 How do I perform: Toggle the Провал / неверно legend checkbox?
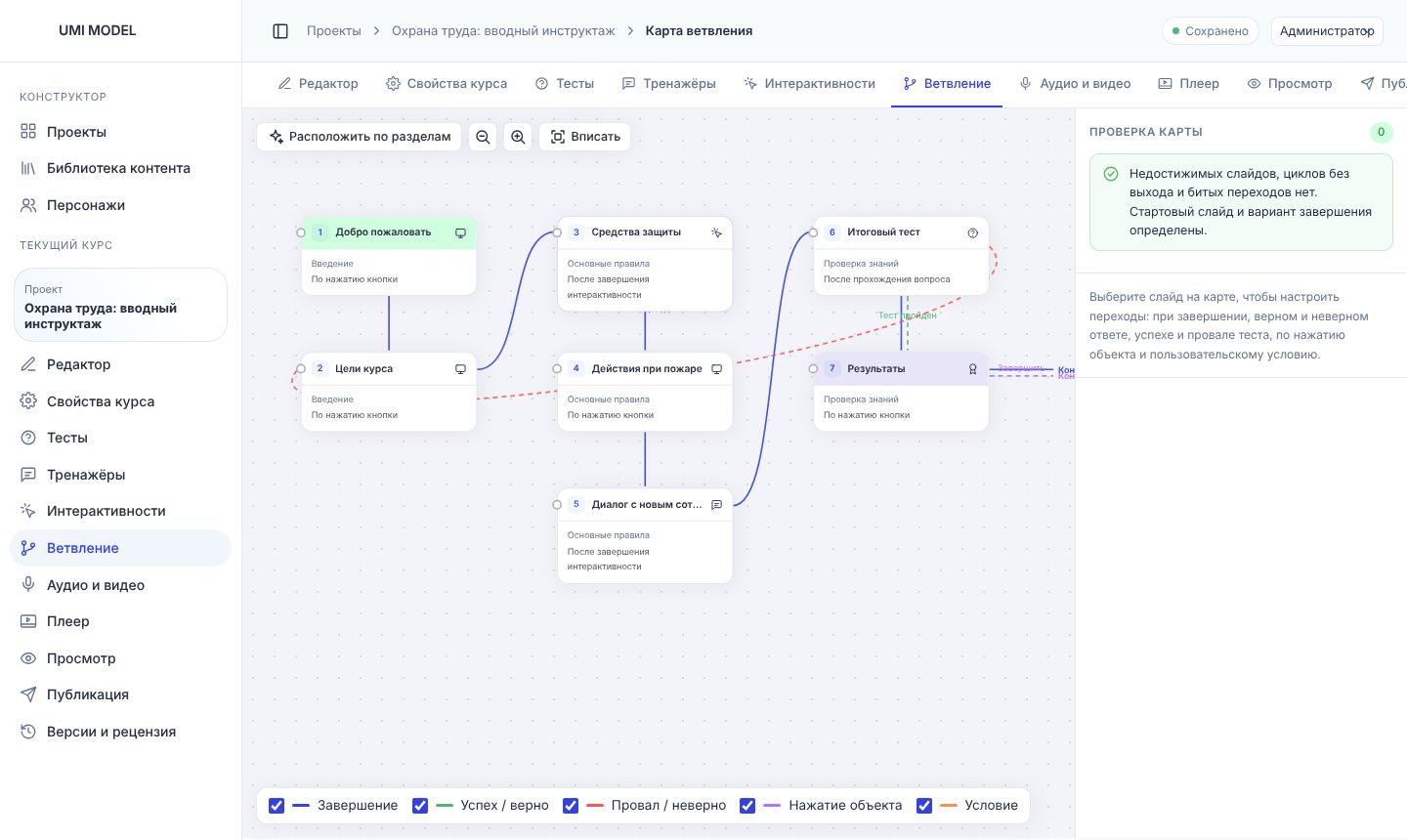tap(571, 806)
